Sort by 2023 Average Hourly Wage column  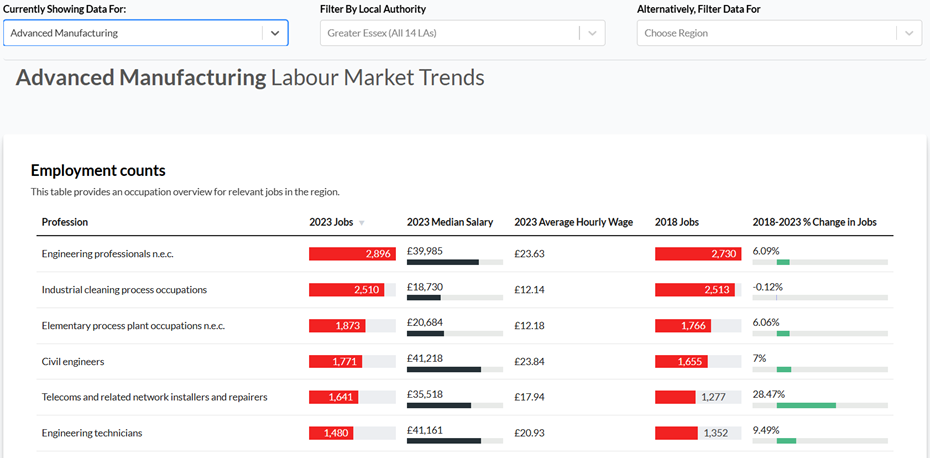tap(573, 222)
